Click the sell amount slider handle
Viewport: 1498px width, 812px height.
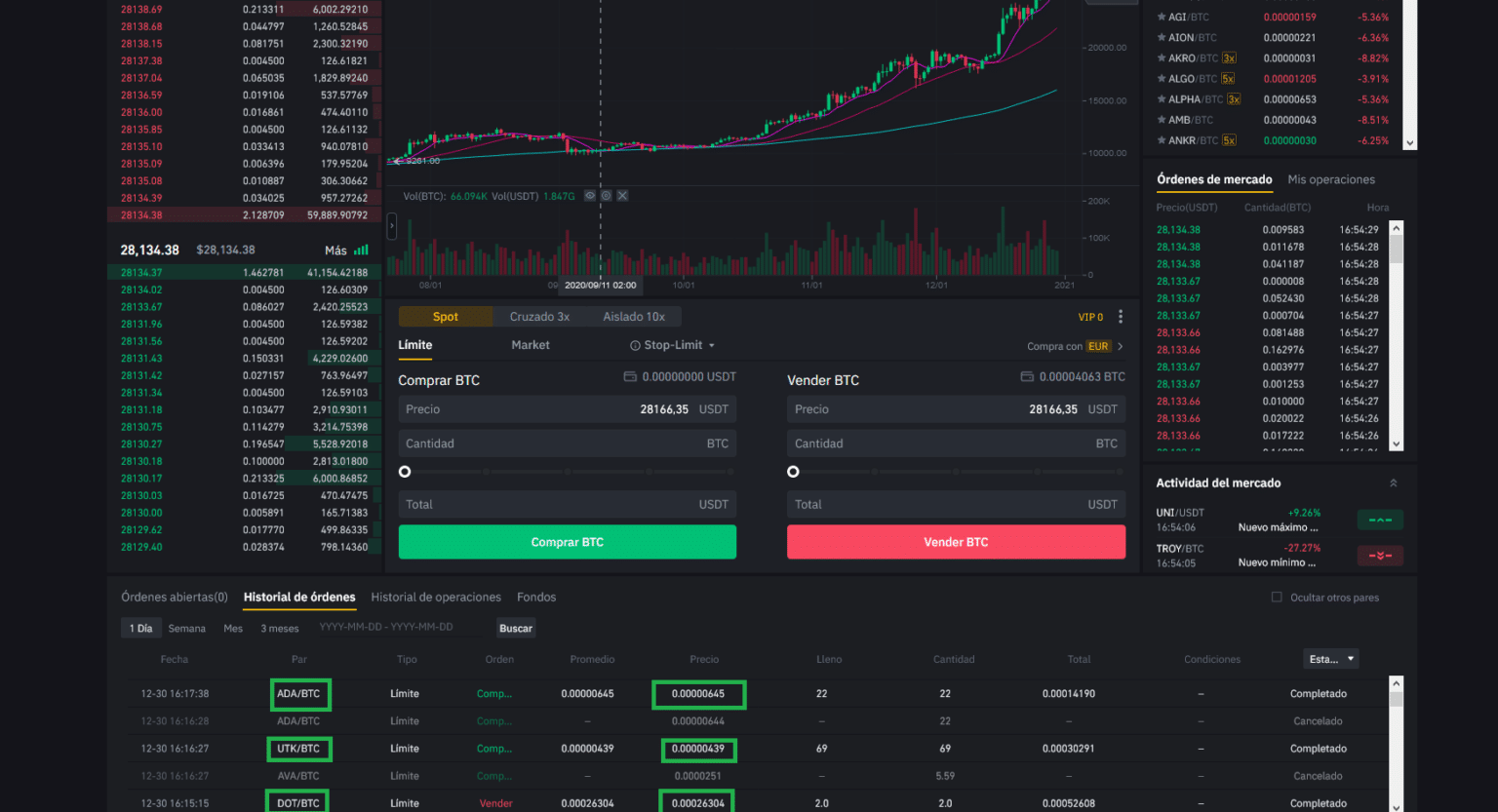793,472
